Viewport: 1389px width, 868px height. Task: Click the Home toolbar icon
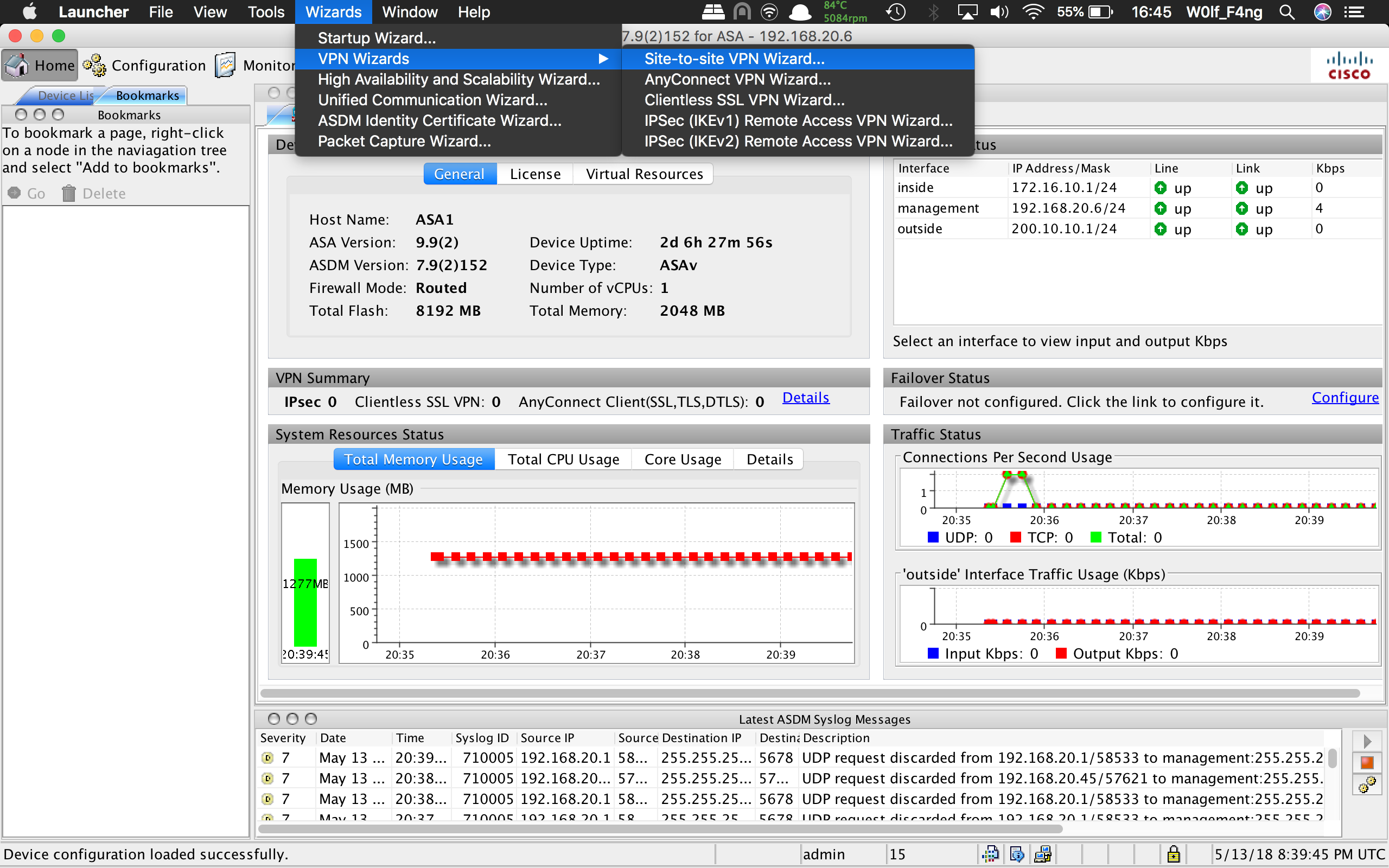point(17,66)
